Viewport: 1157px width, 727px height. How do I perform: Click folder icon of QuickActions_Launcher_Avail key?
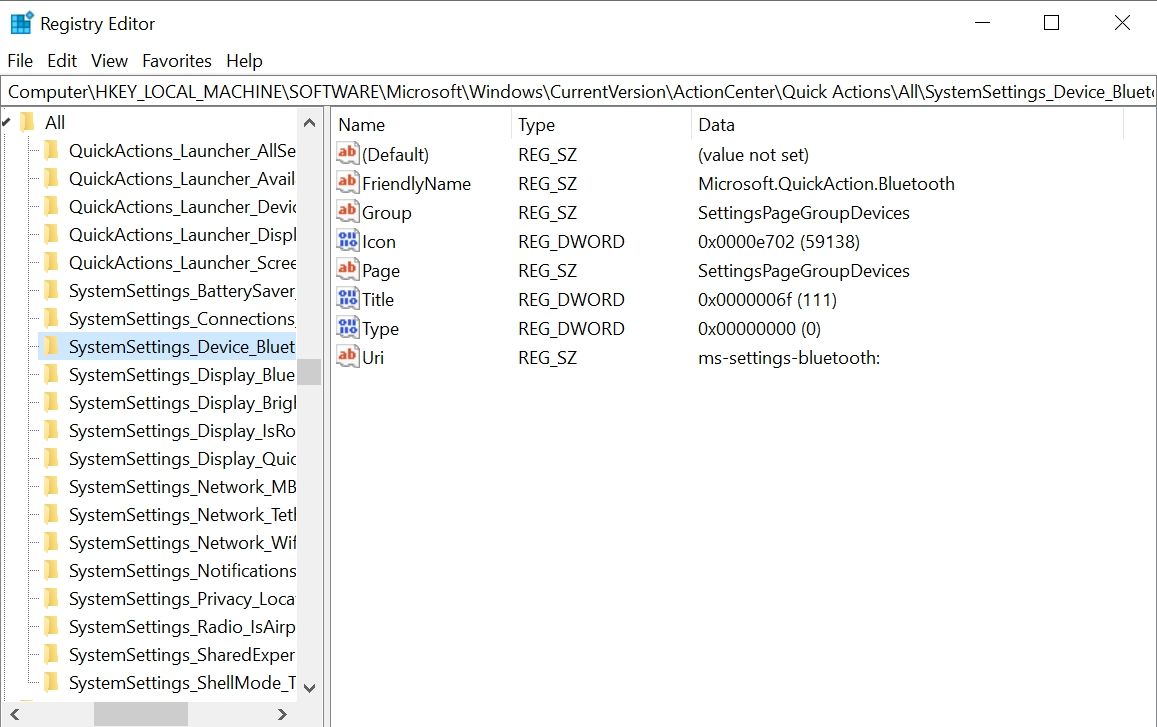pos(51,179)
